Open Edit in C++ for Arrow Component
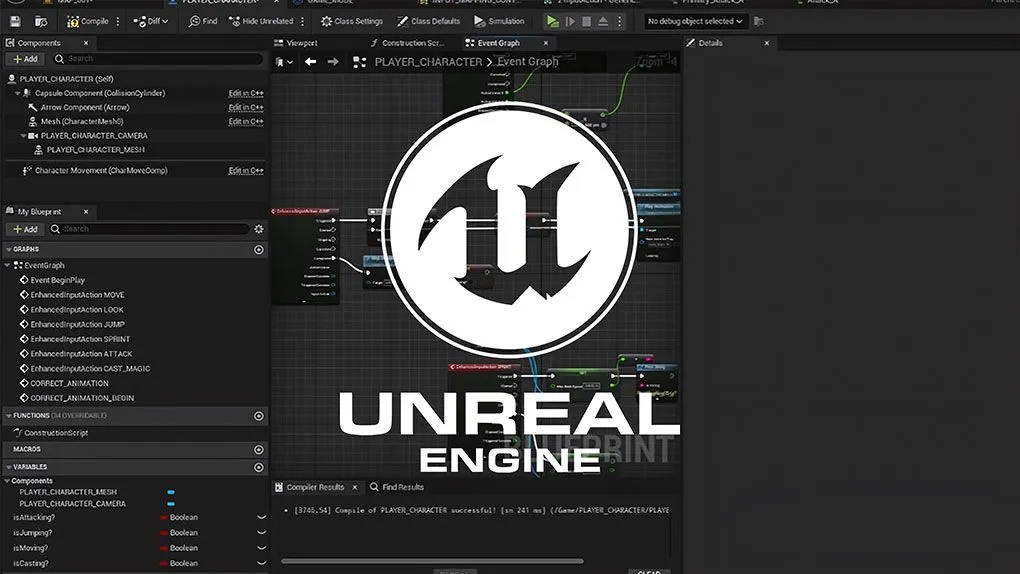This screenshot has height=574, width=1020. pos(246,107)
